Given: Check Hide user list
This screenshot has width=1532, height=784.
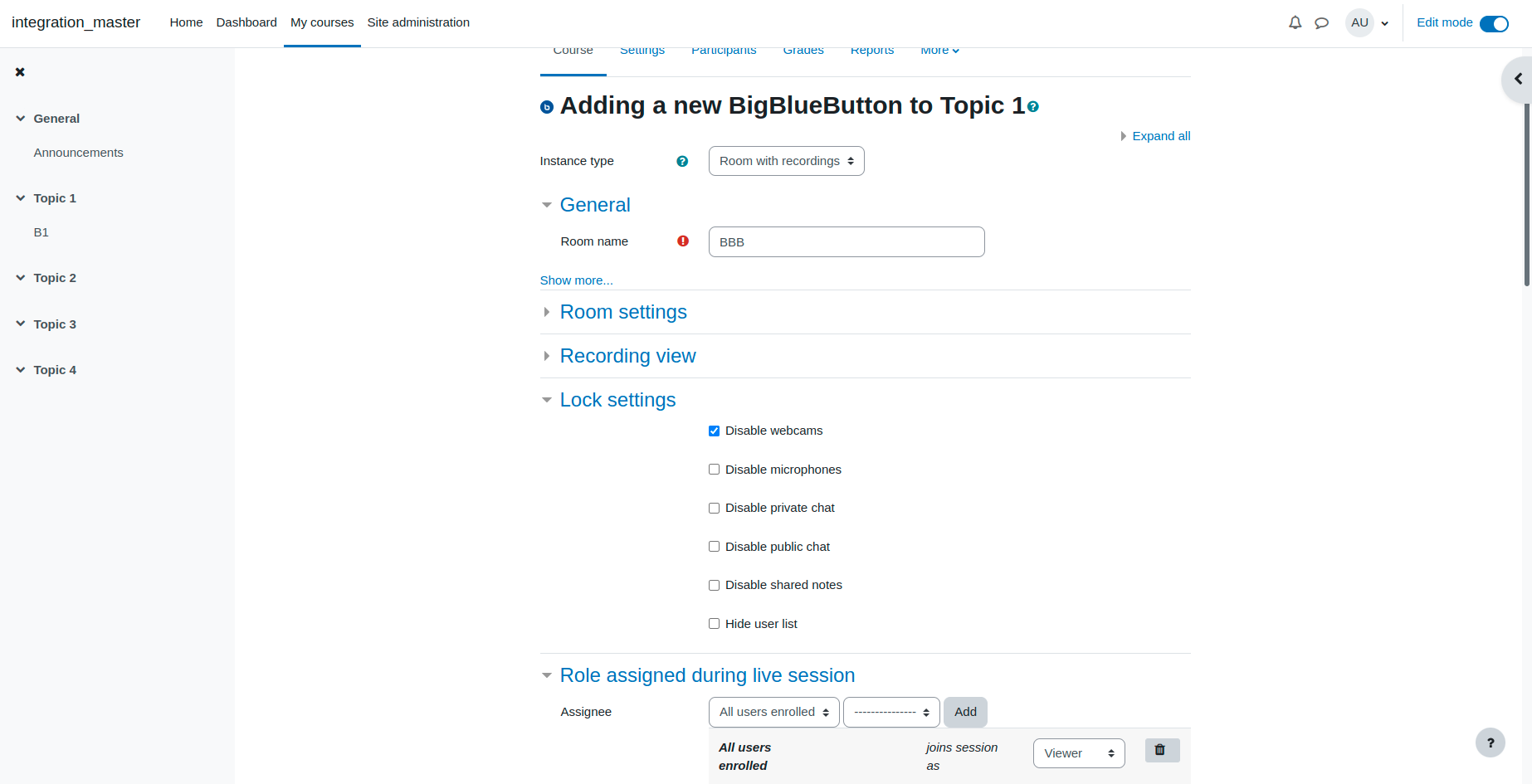Looking at the screenshot, I should coord(714,624).
